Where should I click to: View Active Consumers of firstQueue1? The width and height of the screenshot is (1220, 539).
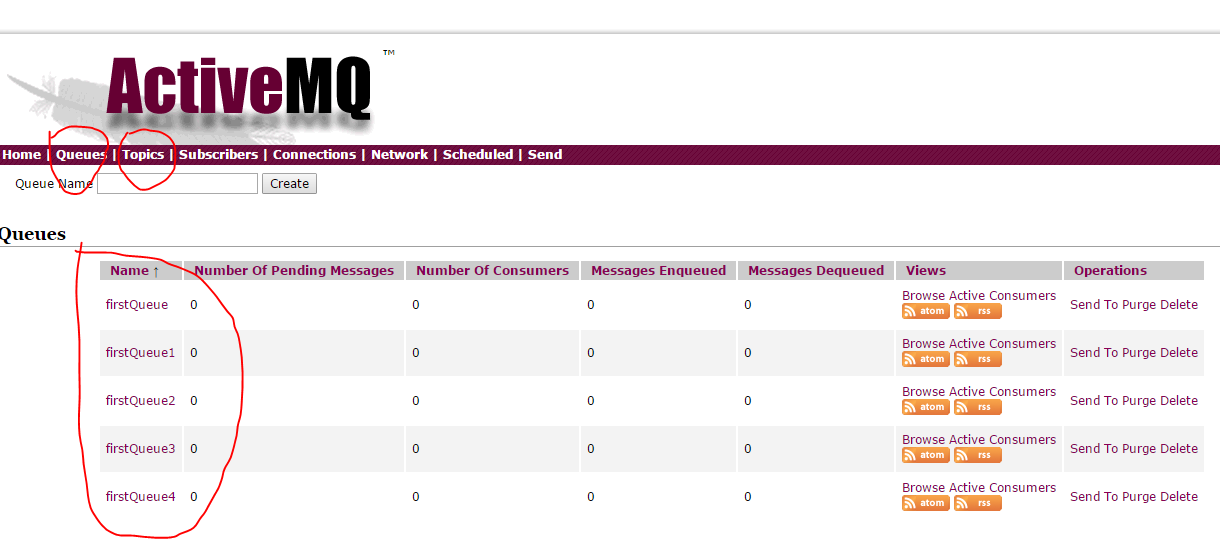[x=1002, y=344]
